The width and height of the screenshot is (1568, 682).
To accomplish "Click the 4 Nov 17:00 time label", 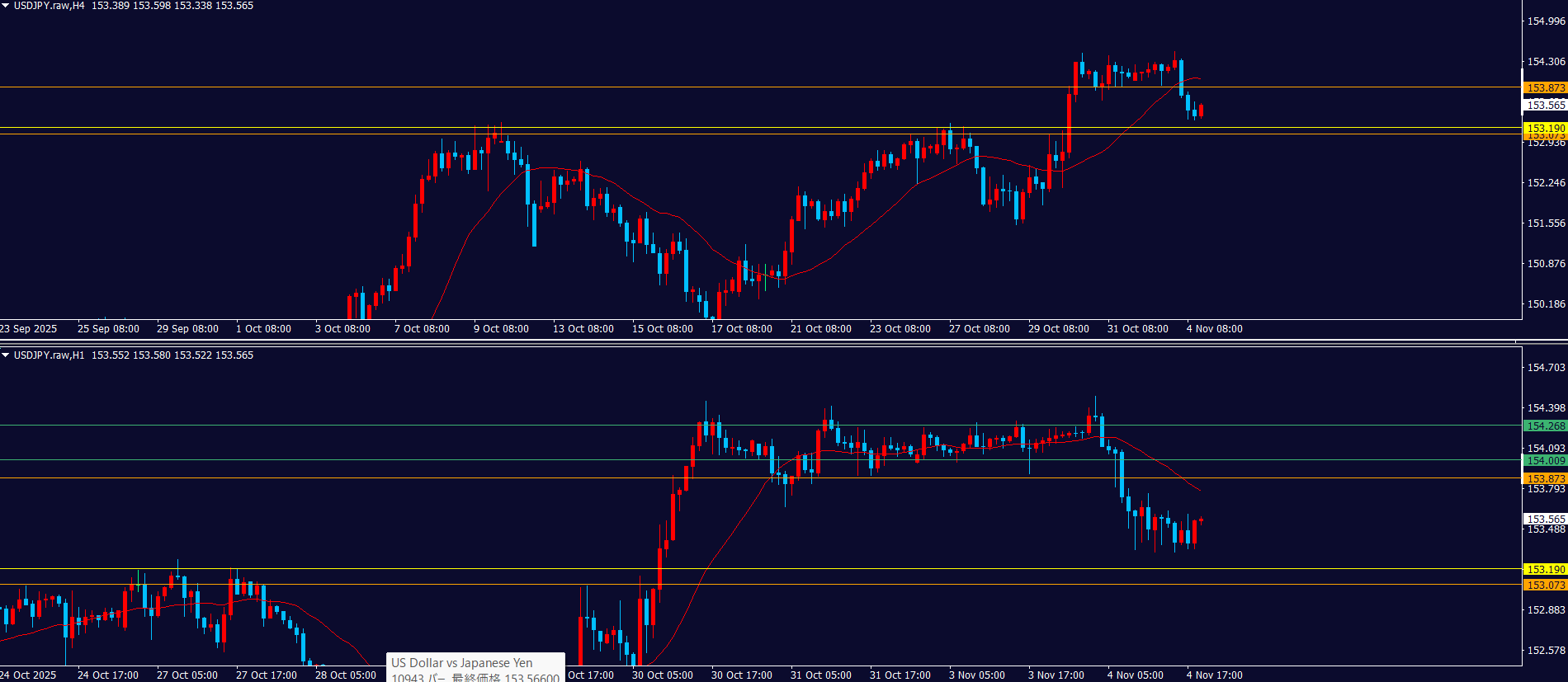I will 1214,675.
